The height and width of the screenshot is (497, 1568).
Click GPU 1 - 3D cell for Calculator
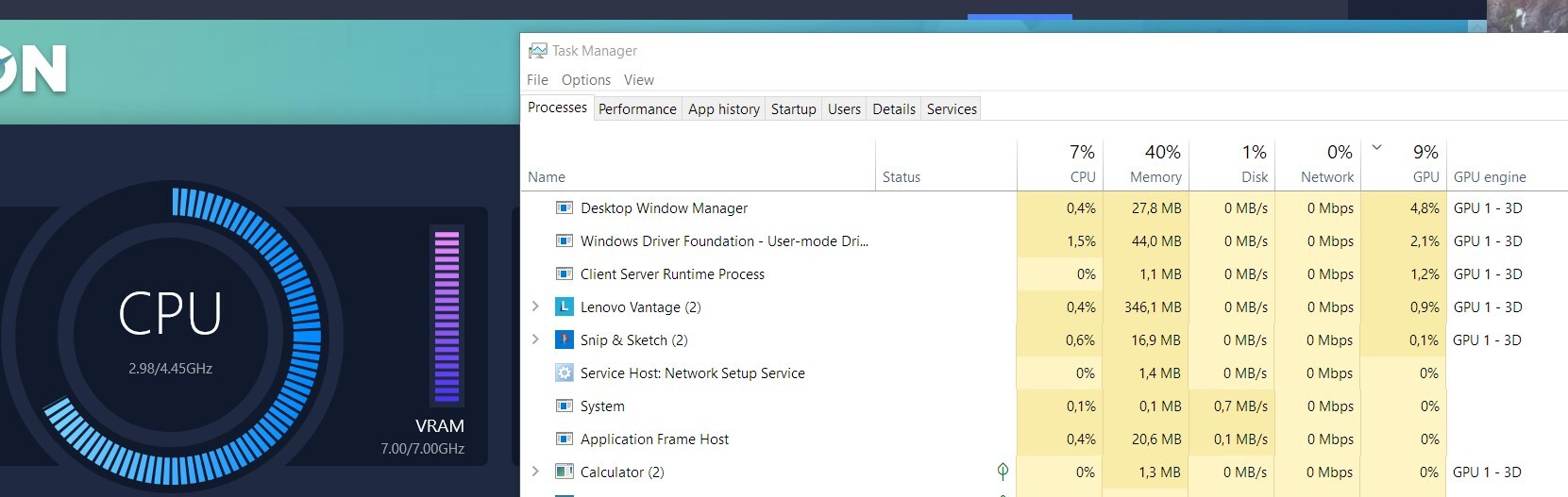1507,472
